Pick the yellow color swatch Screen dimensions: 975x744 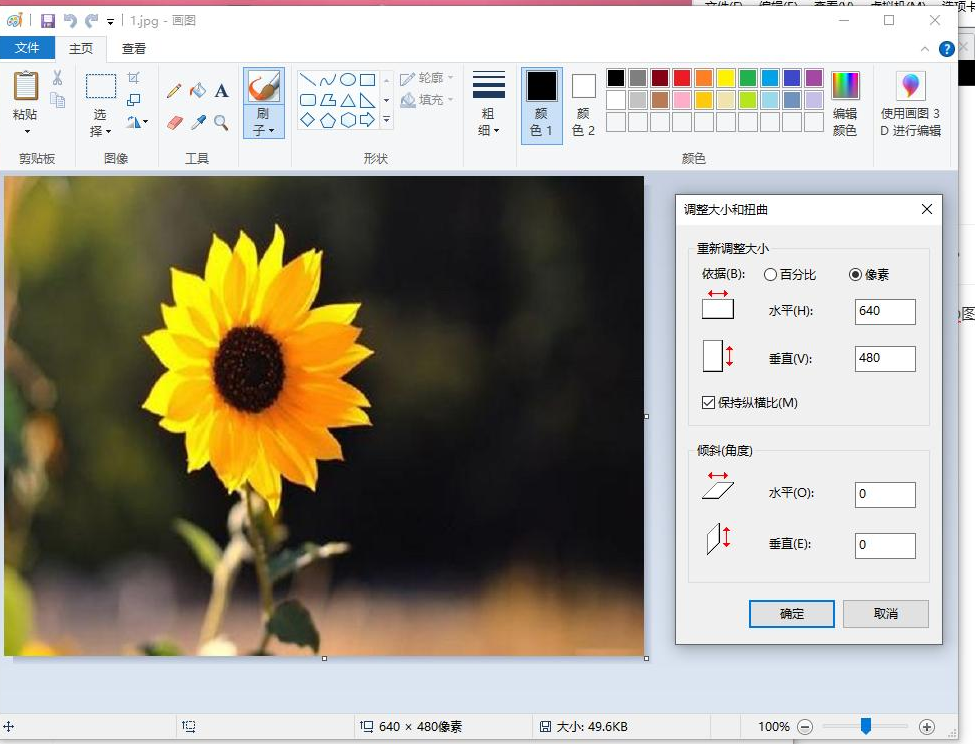726,78
